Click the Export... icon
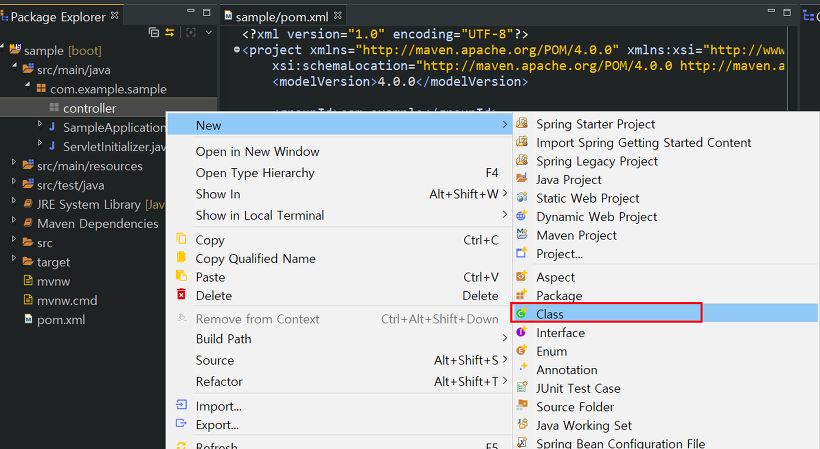Screen dimensions: 820x449 pyautogui.click(x=181, y=423)
